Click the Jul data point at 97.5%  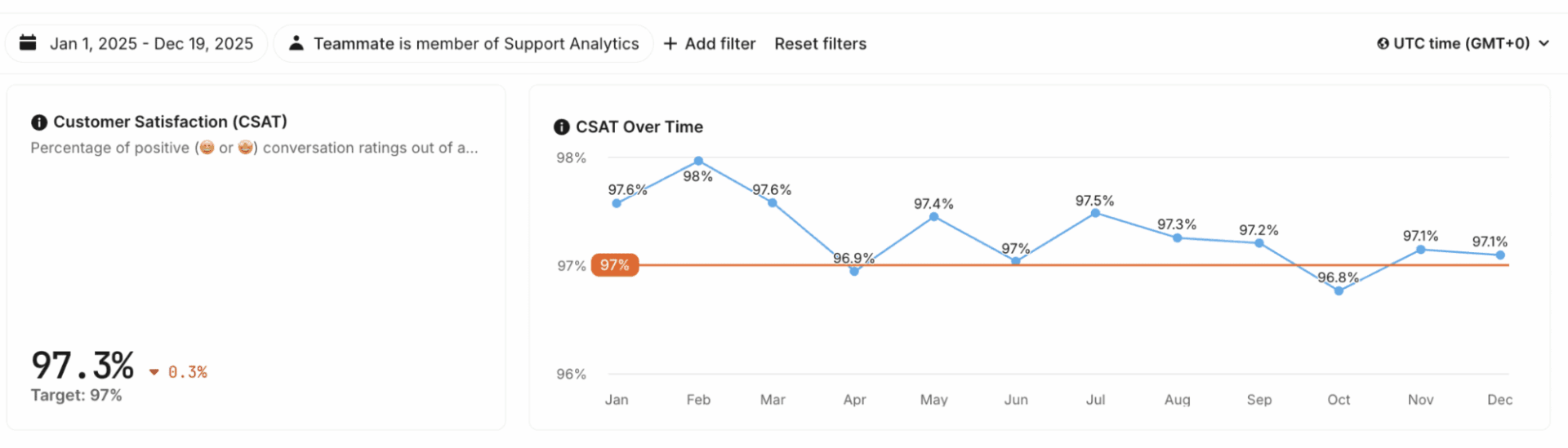pos(1095,214)
